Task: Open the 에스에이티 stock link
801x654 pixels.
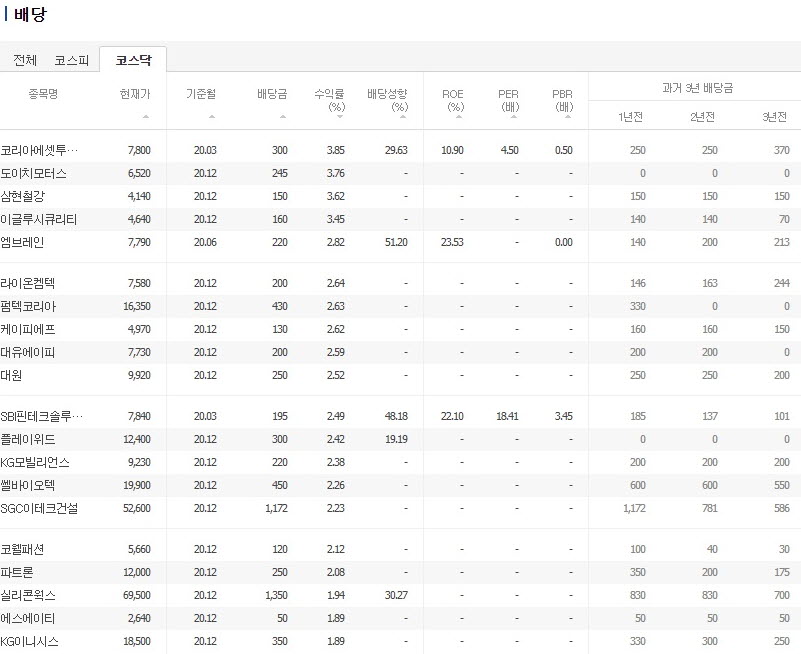Action: point(28,618)
